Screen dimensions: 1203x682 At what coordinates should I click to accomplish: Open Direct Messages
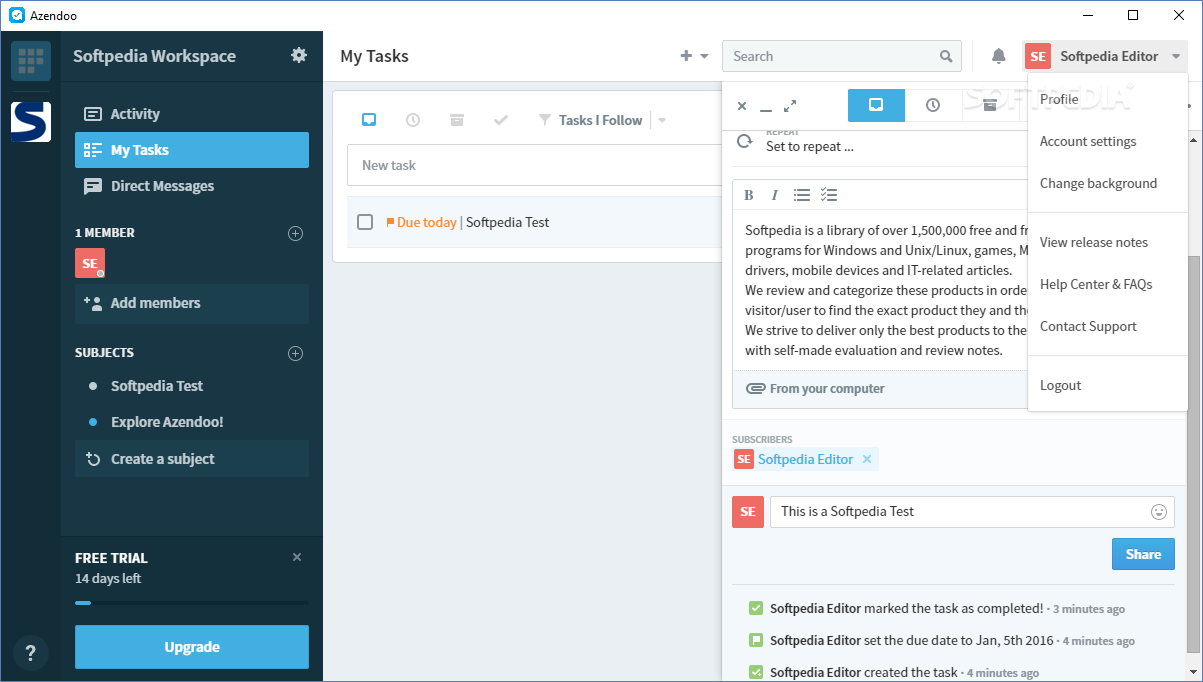(192, 186)
